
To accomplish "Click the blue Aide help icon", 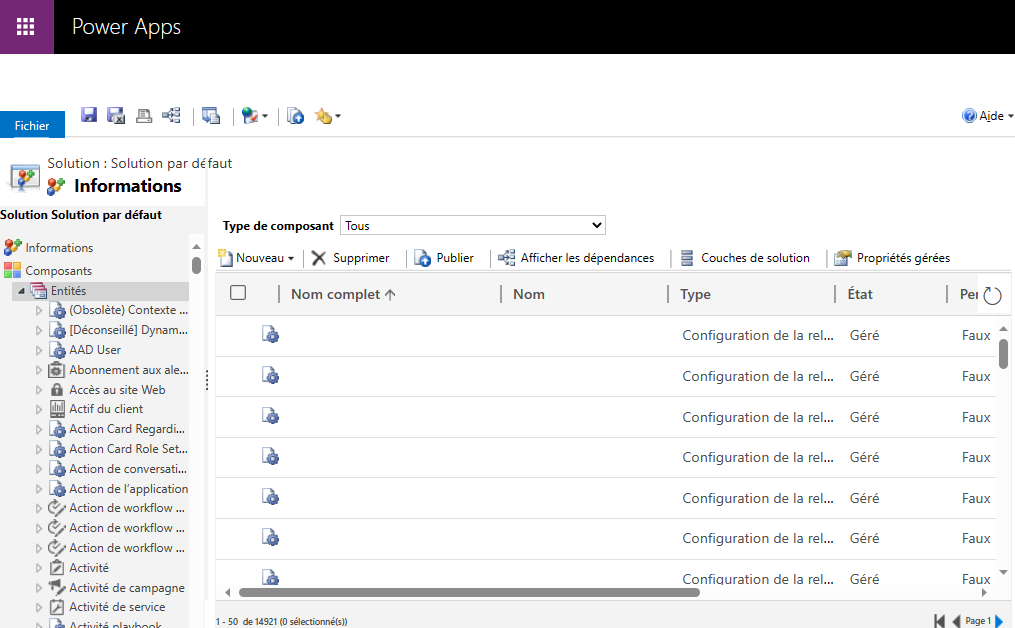I will tap(969, 116).
